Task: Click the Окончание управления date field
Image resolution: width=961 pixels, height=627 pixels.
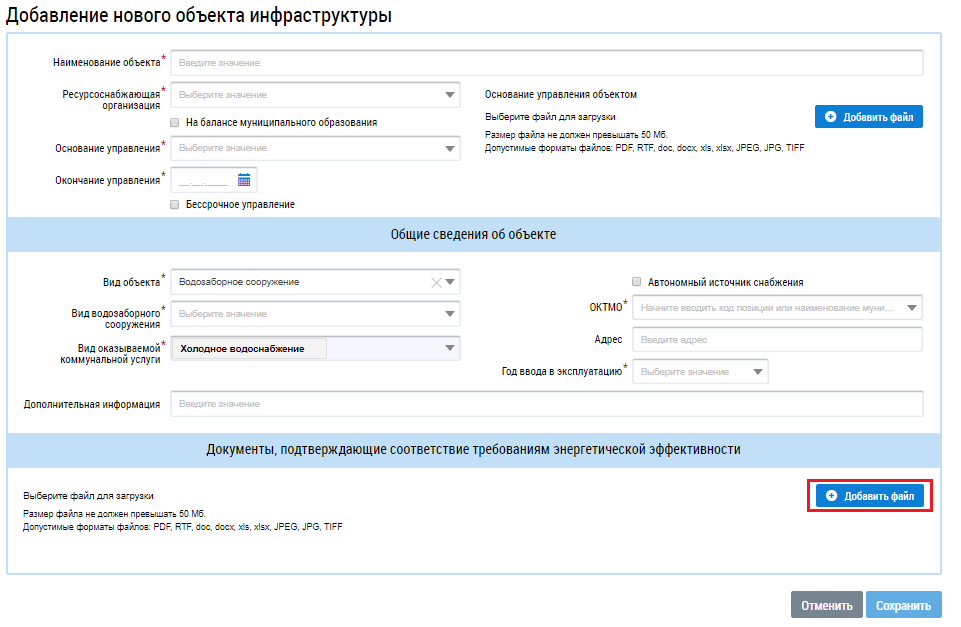Action: click(x=203, y=180)
